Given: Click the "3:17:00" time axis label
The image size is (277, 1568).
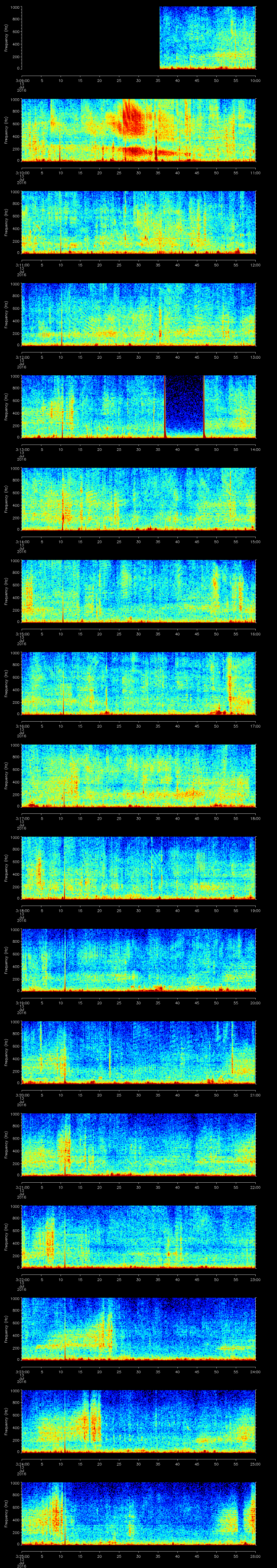Looking at the screenshot, I should [x=22, y=818].
